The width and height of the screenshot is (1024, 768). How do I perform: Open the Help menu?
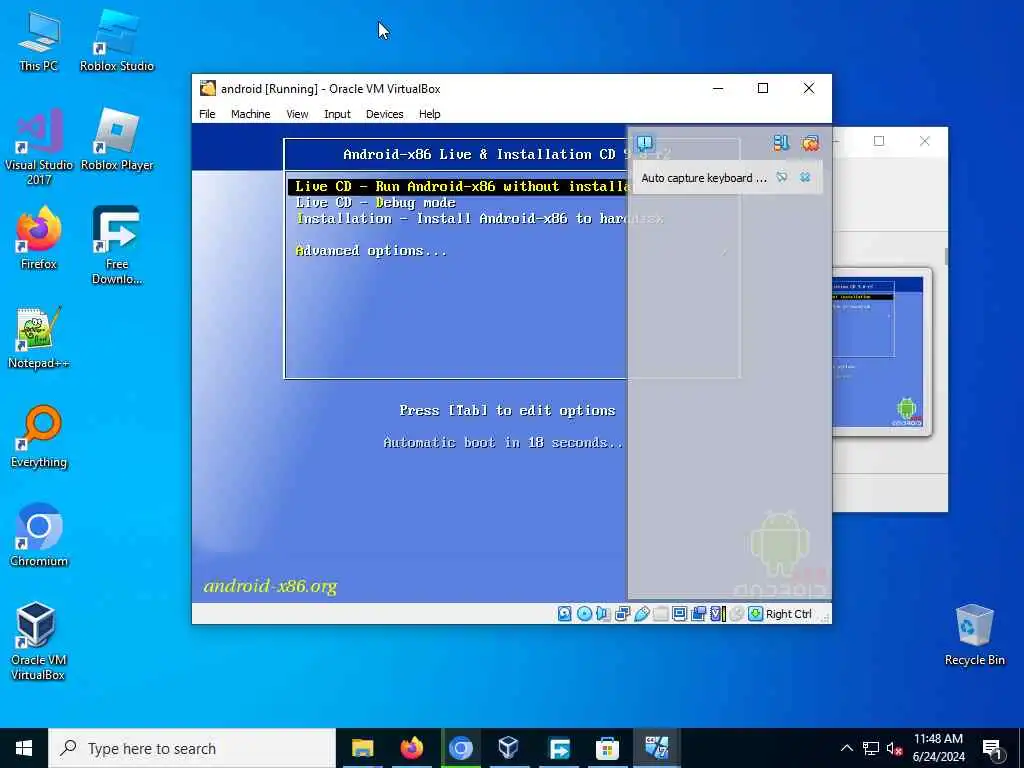coord(430,114)
